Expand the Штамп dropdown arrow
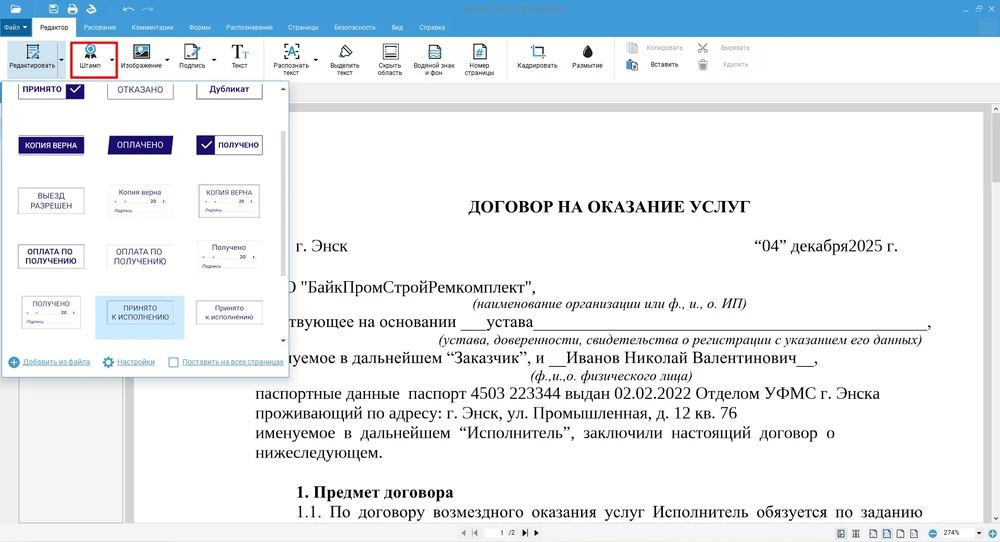The image size is (1000, 542). point(111,59)
